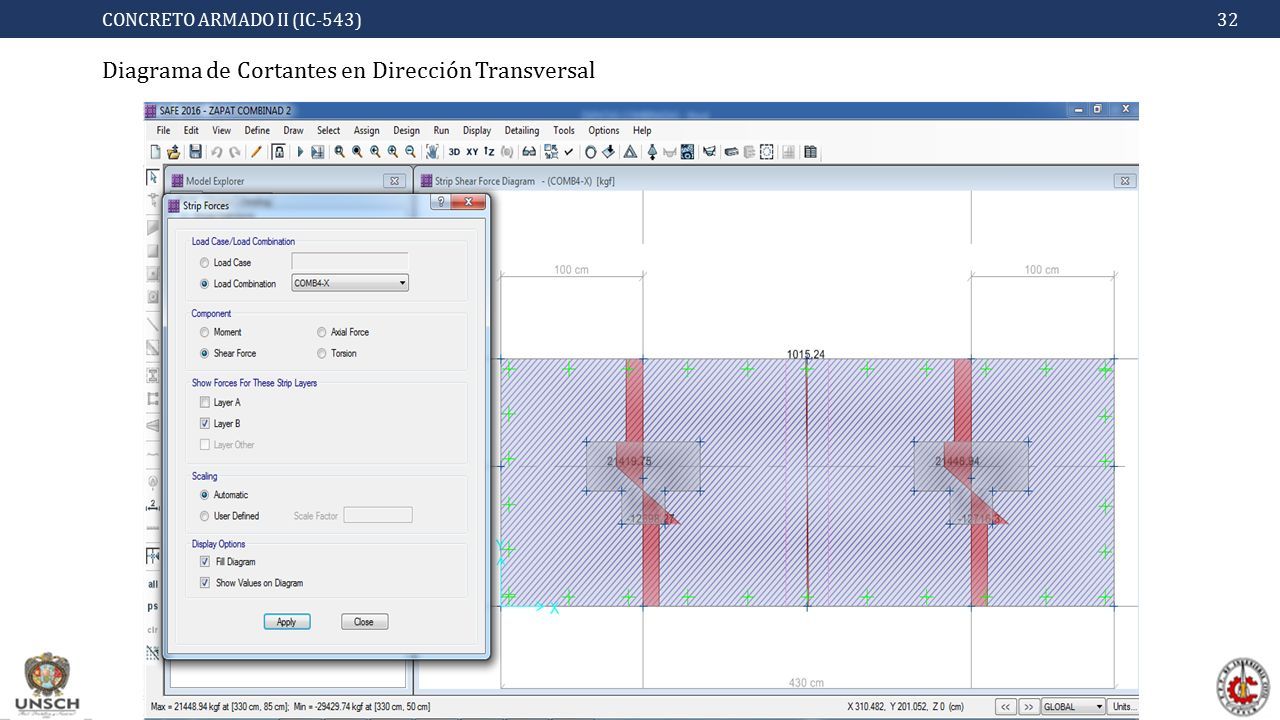Toggle Show Values on Diagram checkbox
The width and height of the screenshot is (1280, 720).
(205, 583)
